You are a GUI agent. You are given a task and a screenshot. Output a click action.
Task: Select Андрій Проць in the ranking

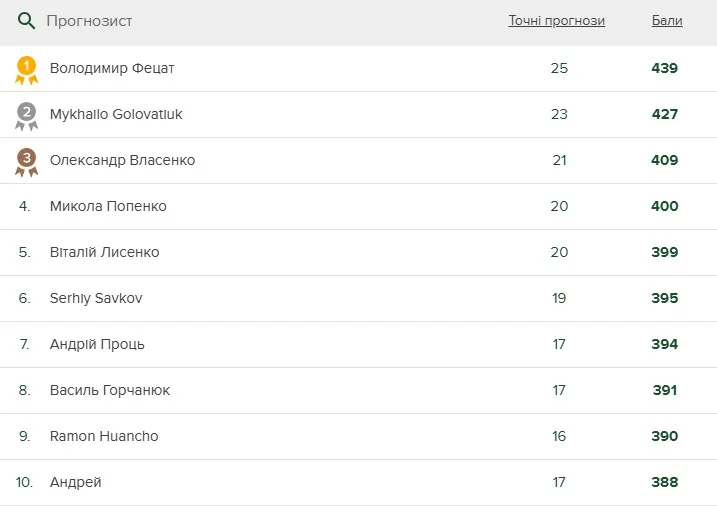point(97,345)
